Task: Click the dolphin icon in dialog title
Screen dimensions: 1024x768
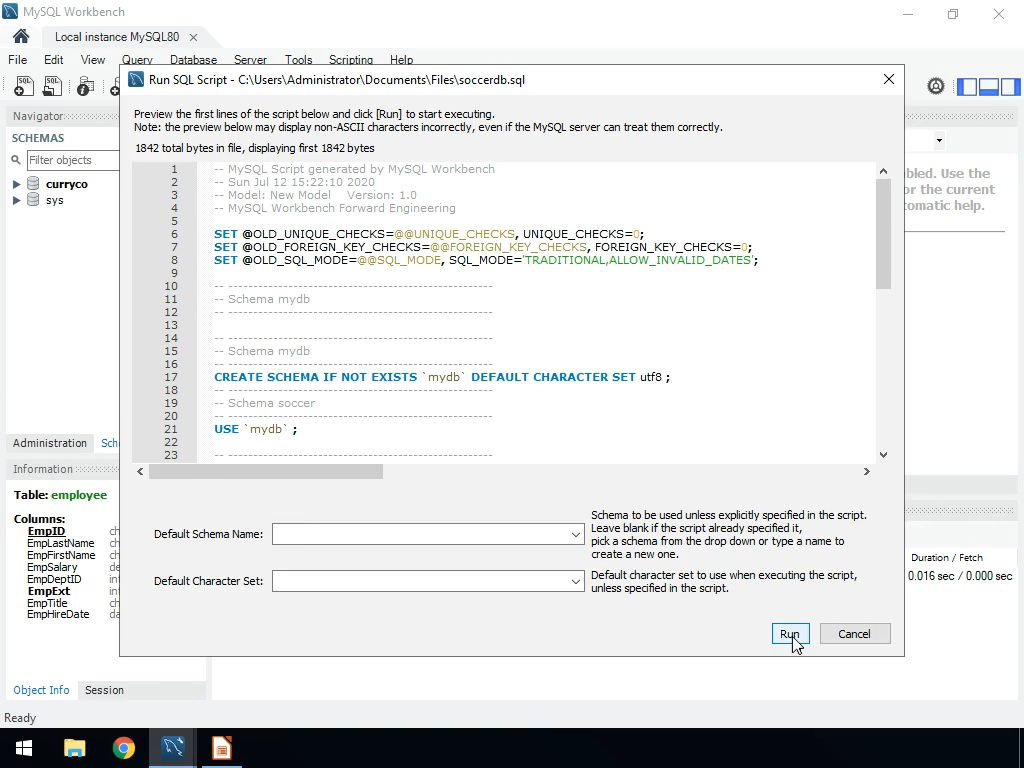Action: [x=136, y=80]
